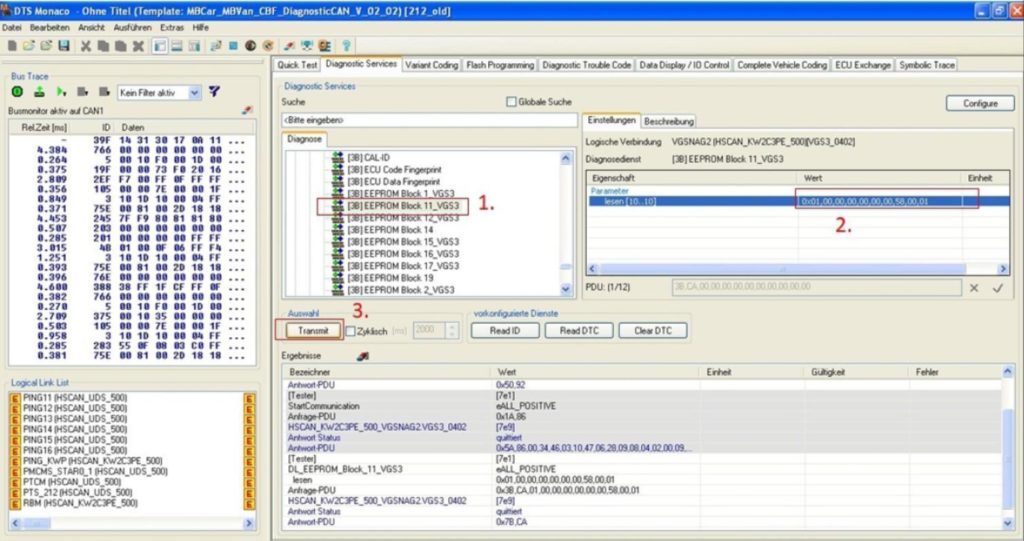Switch to the Symbolic Trace tab
Screen dimensions: 1024x541
(927, 65)
